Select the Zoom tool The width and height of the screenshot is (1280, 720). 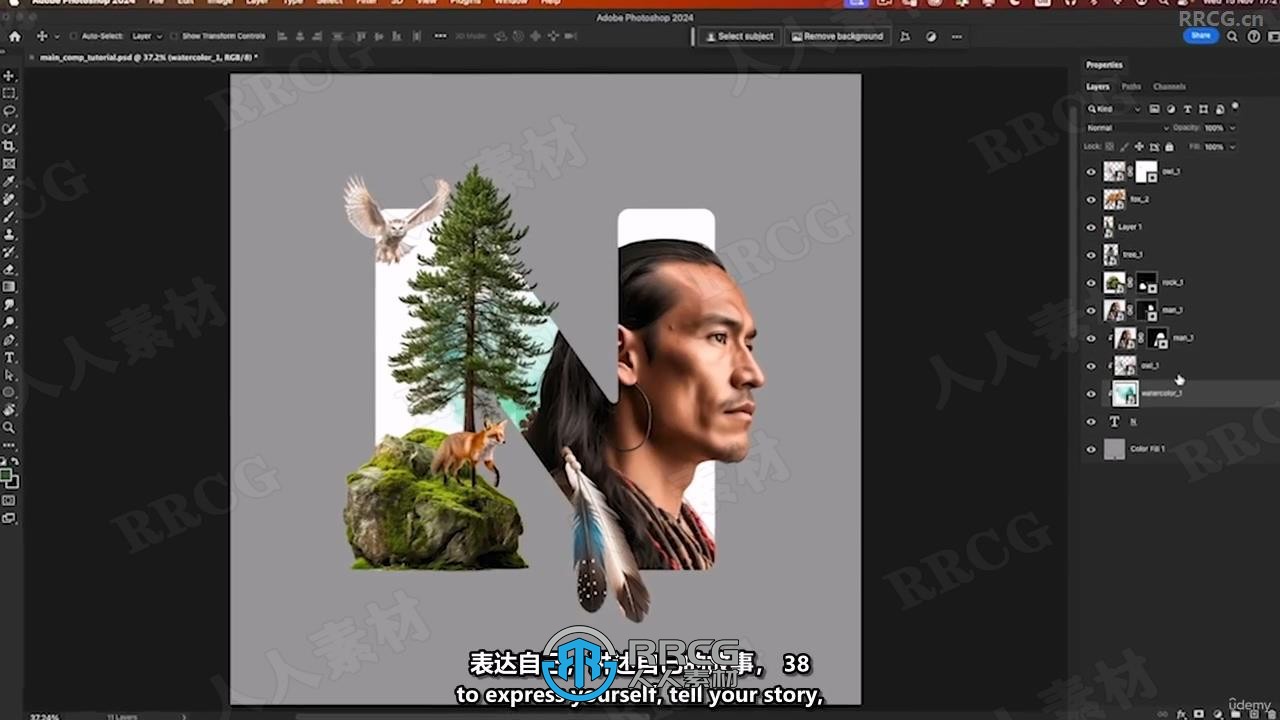pyautogui.click(x=9, y=427)
